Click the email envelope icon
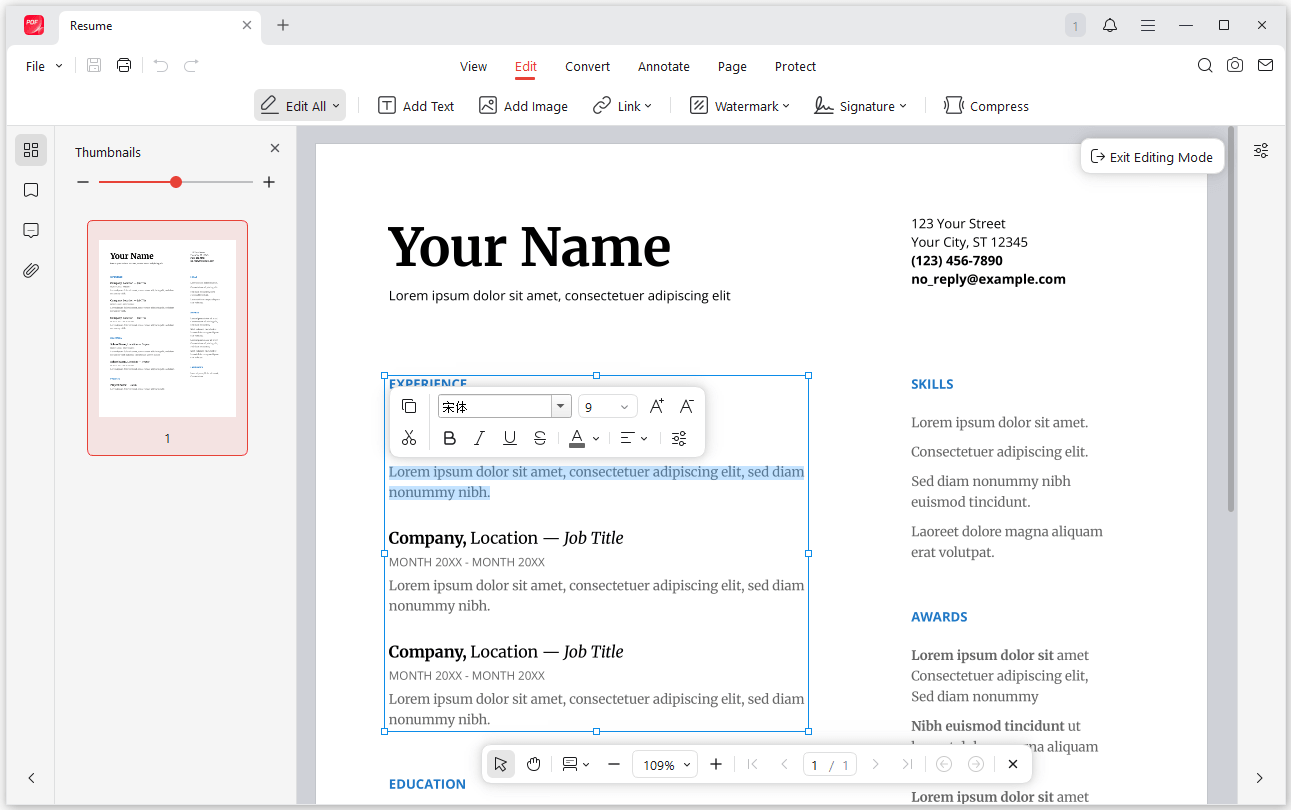Screen dimensions: 1291x810 coord(1265,66)
